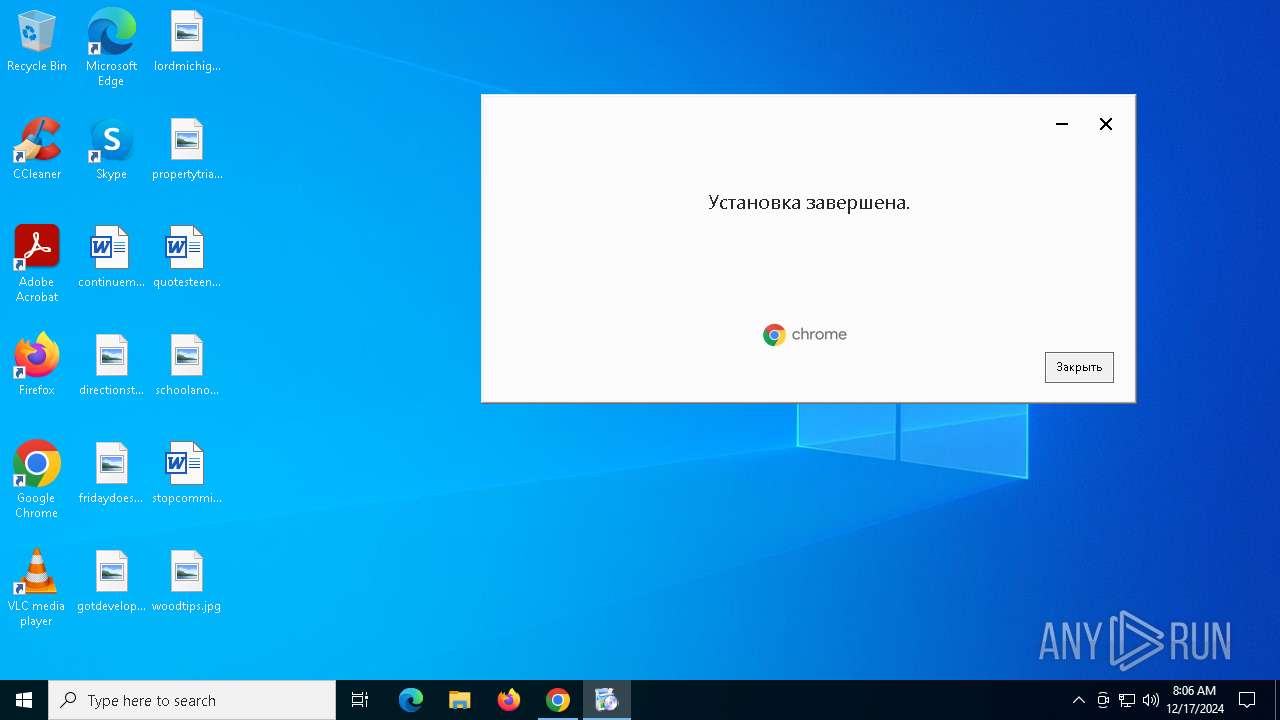
Task: Click the Meet Now tray icon
Action: click(1103, 700)
